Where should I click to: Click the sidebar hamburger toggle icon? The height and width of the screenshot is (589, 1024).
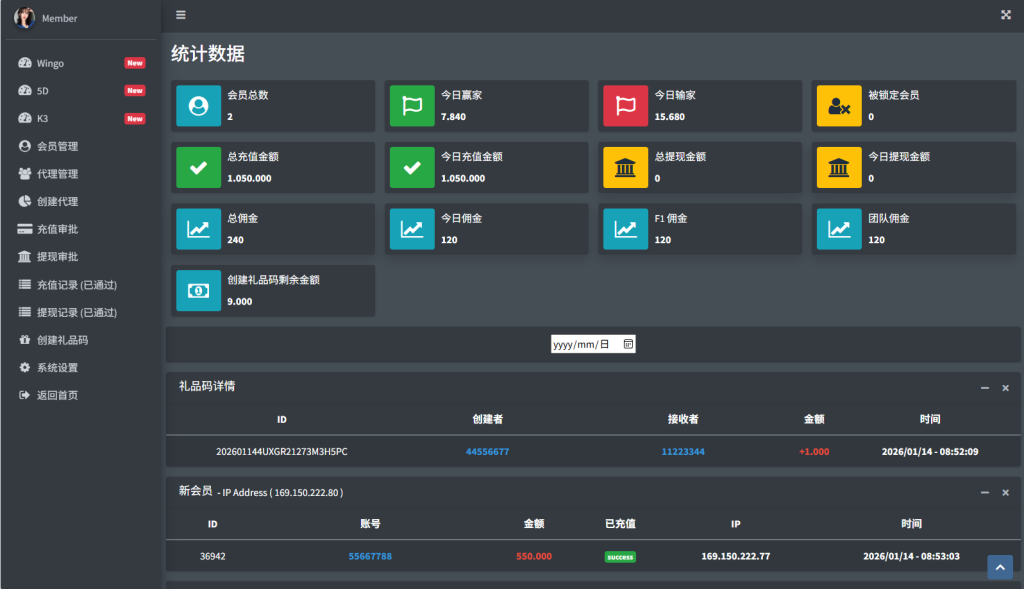(180, 15)
